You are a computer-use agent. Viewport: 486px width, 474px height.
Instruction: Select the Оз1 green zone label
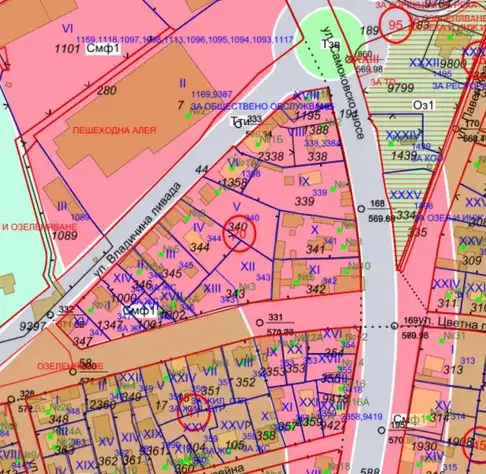coord(424,105)
